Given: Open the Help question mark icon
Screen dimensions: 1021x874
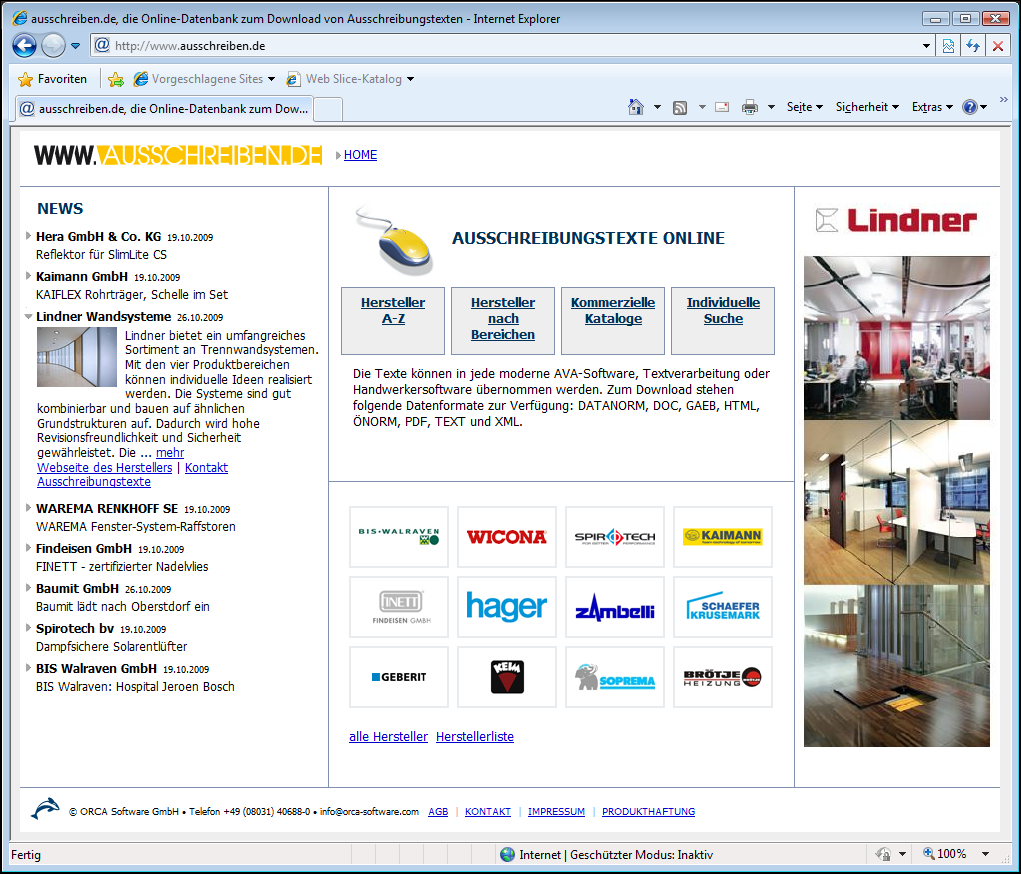Looking at the screenshot, I should pos(969,107).
